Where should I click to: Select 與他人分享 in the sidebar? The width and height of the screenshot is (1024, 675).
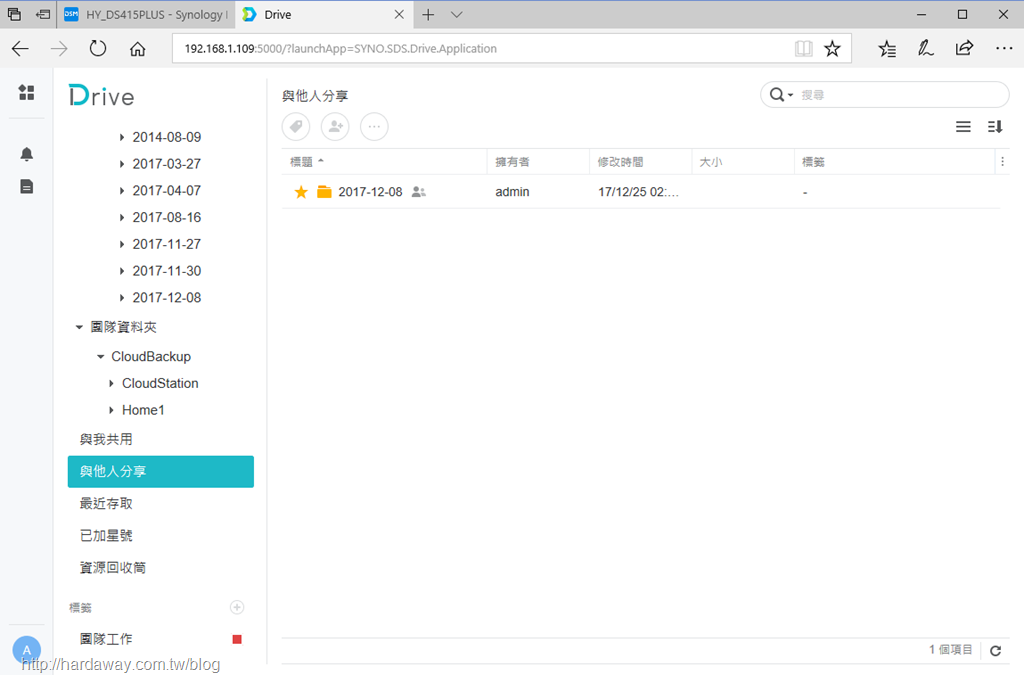[x=161, y=471]
